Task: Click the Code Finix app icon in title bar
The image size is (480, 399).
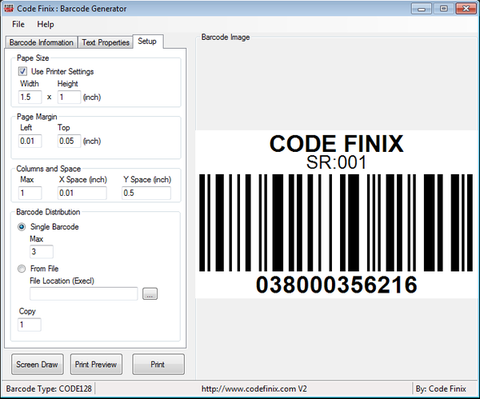Action: (9, 8)
